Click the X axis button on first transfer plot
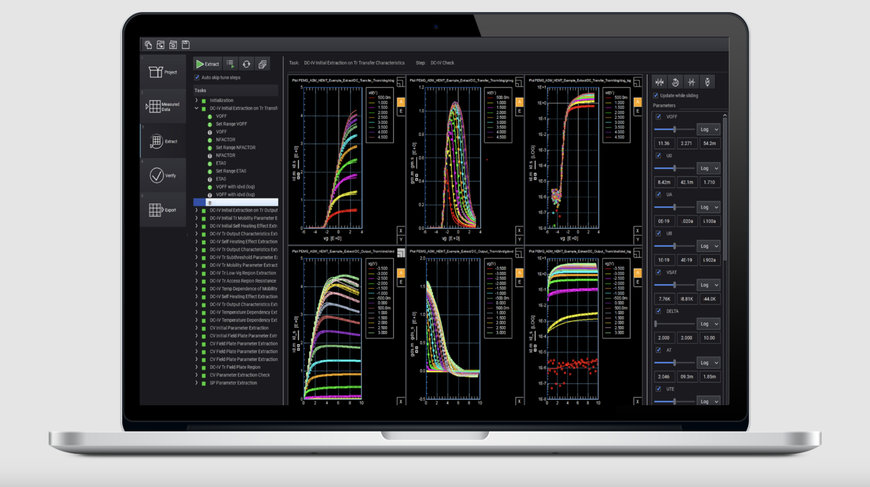Image resolution: width=870 pixels, height=487 pixels. coord(401,231)
